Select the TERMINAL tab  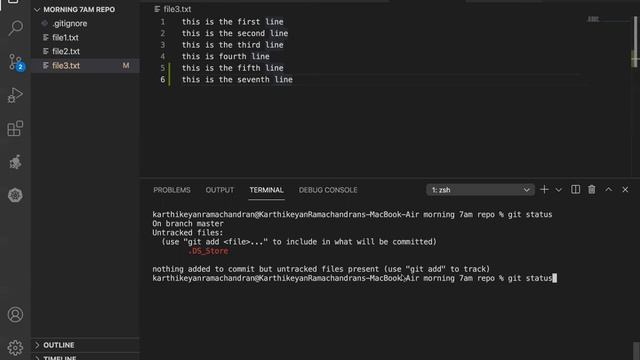coord(267,190)
